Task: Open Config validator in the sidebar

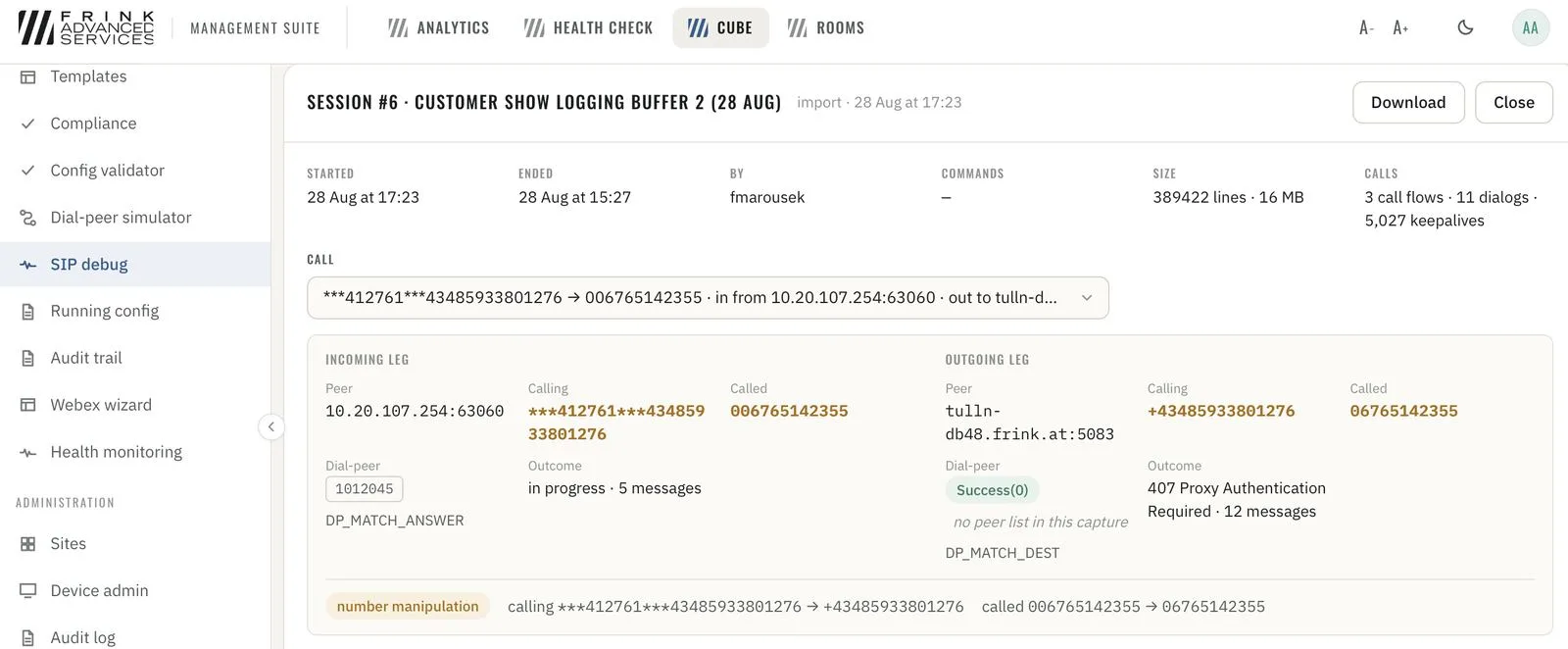Action: tap(135, 171)
